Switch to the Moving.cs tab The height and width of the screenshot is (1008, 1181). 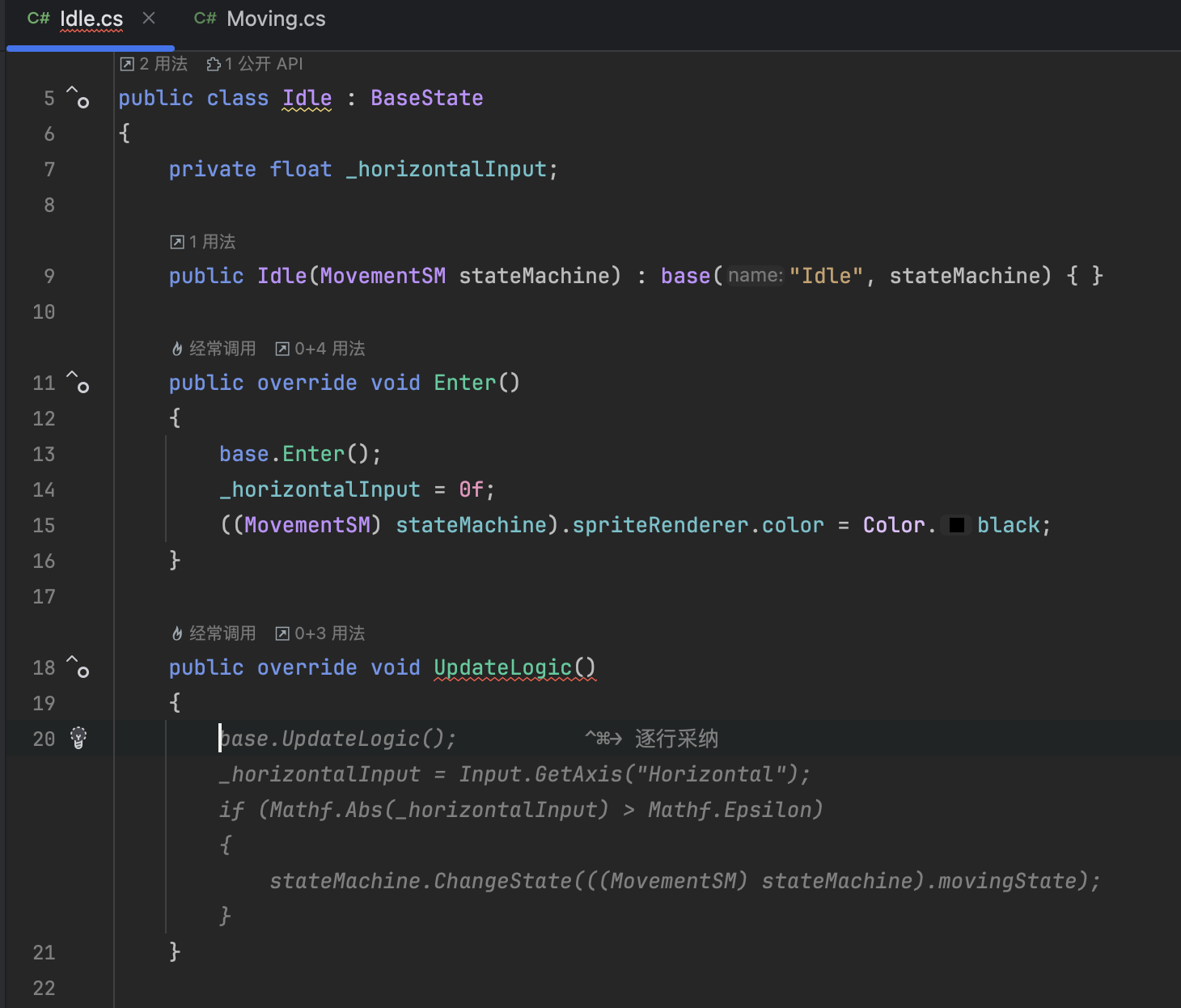260,19
